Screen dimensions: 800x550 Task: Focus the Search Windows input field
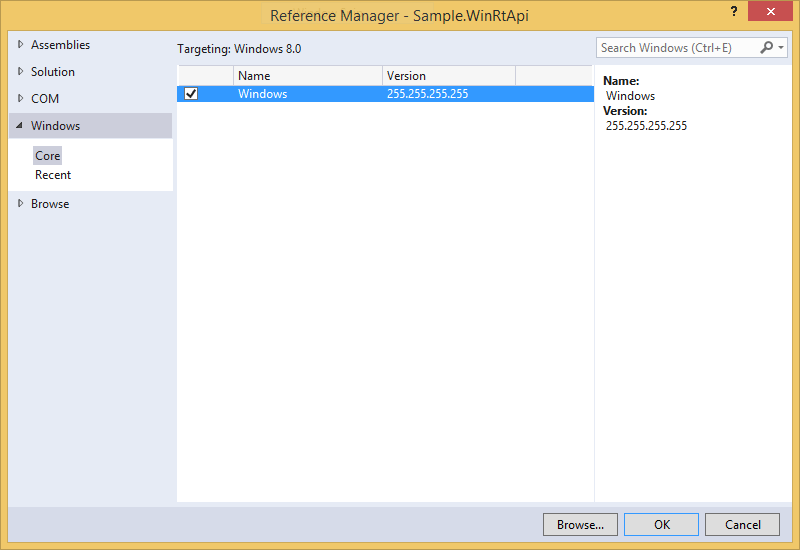[x=675, y=48]
